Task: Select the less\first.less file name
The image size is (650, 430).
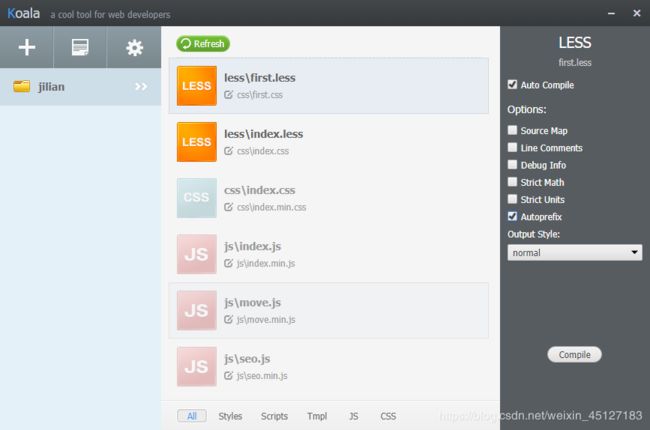Action: (260, 78)
